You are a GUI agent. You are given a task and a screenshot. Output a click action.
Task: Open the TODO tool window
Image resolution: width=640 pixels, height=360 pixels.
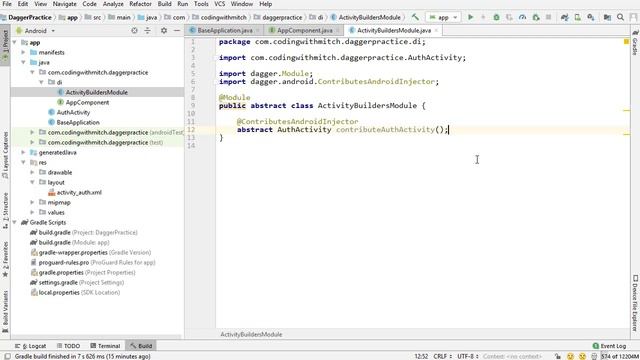click(x=69, y=346)
